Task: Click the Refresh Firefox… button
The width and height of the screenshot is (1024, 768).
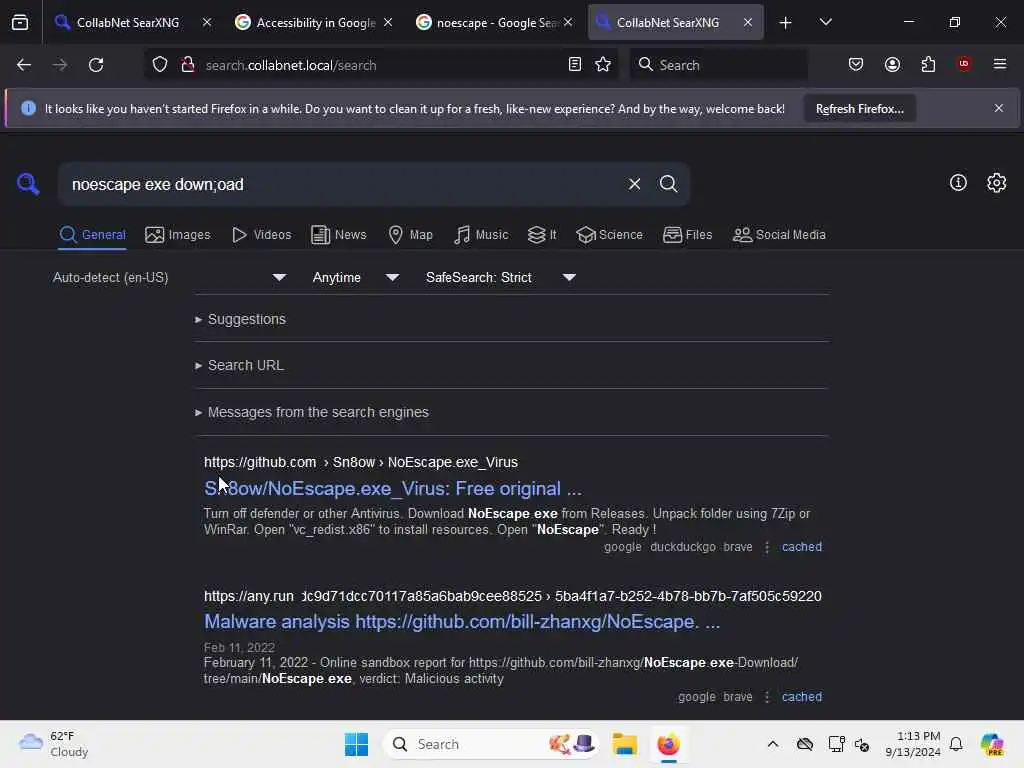Action: (x=859, y=109)
